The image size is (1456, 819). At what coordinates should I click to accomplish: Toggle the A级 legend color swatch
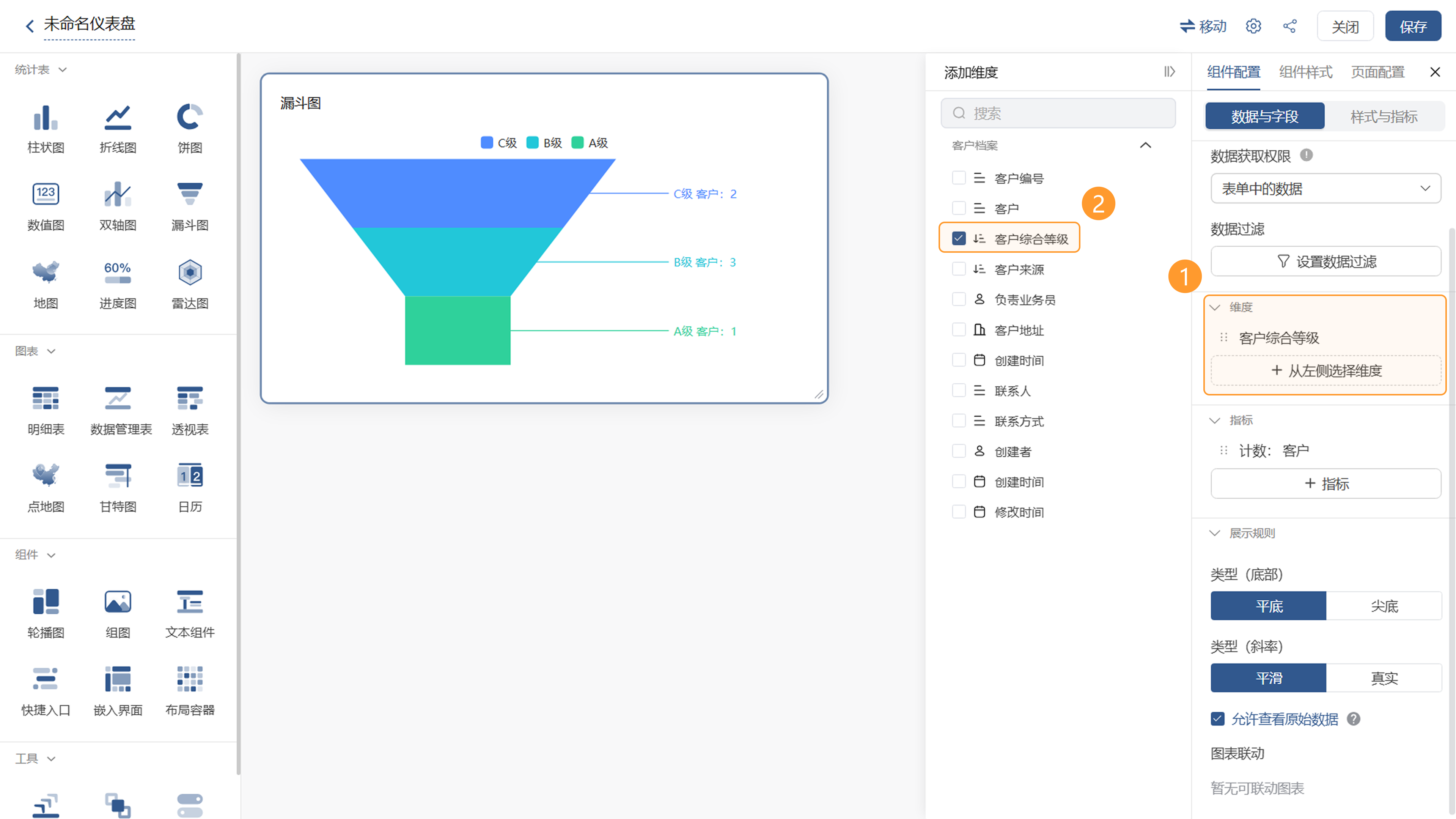point(577,143)
